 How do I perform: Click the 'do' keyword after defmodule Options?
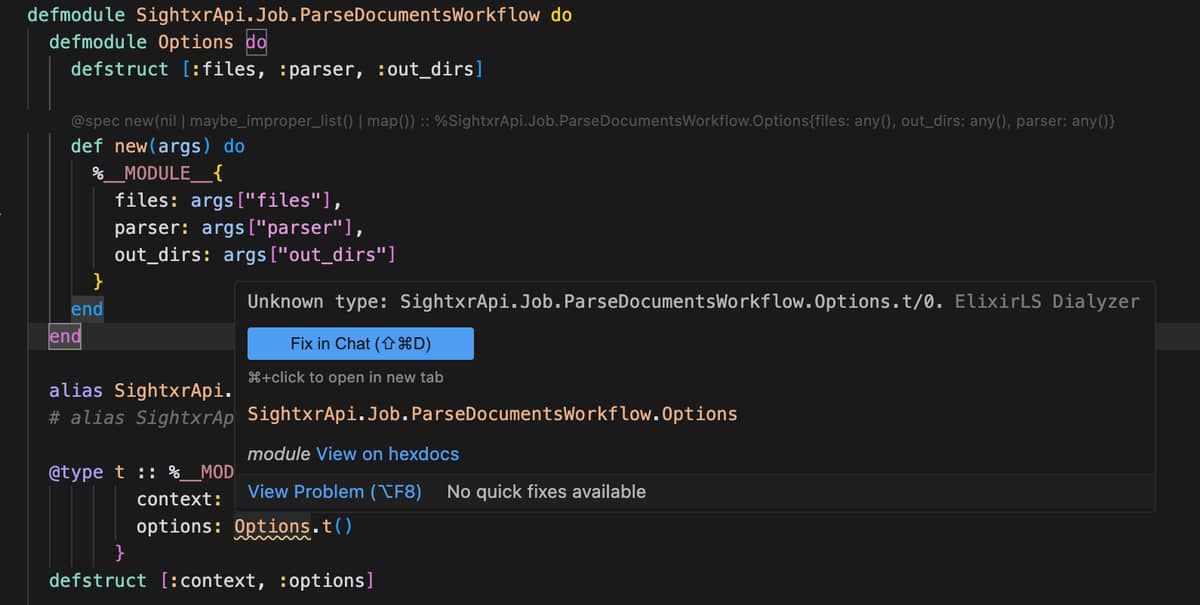pos(256,42)
